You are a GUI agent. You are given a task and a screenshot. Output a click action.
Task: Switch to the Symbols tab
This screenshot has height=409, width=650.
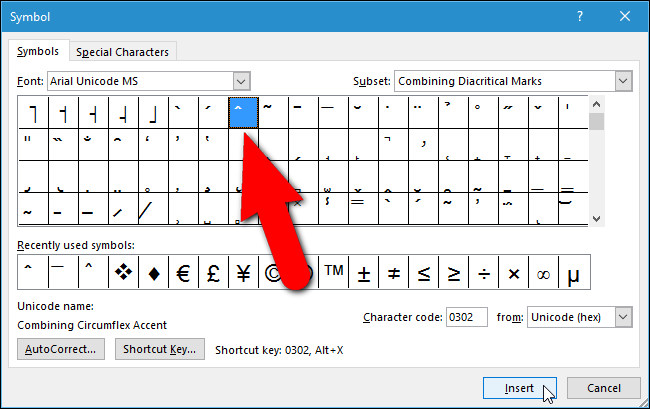[38, 51]
